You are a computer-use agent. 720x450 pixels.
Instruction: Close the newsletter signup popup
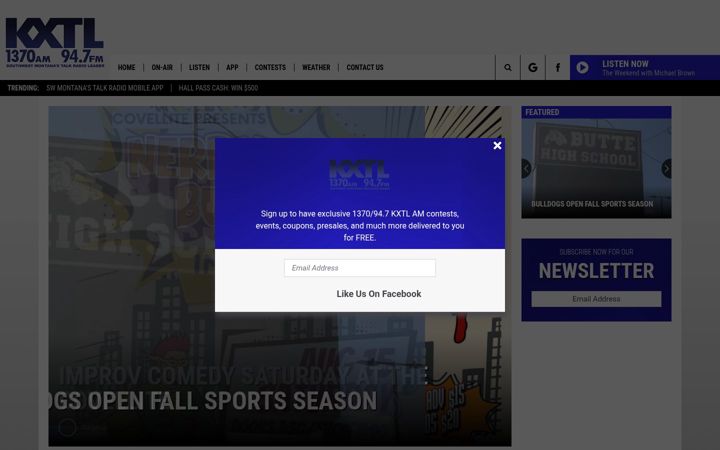497,146
